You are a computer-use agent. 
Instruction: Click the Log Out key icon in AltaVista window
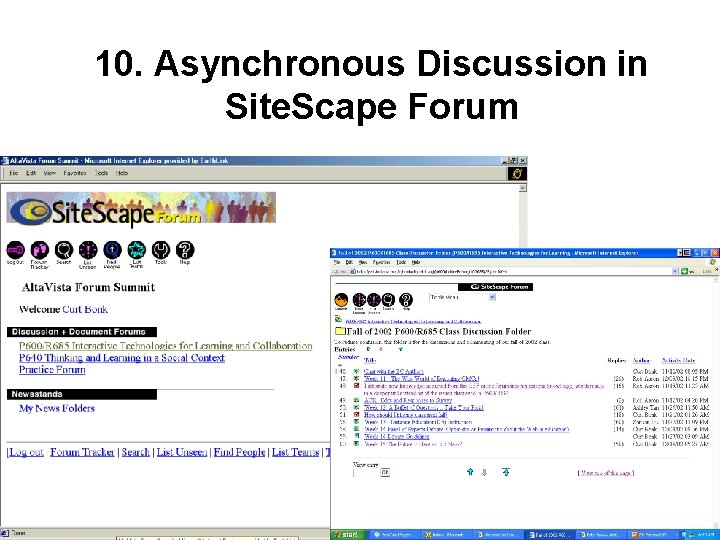(15, 251)
